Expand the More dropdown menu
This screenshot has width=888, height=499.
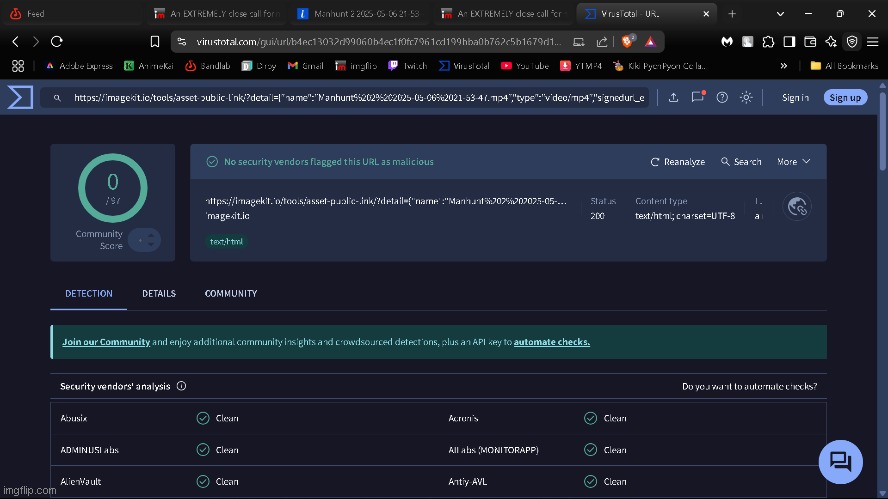point(793,161)
